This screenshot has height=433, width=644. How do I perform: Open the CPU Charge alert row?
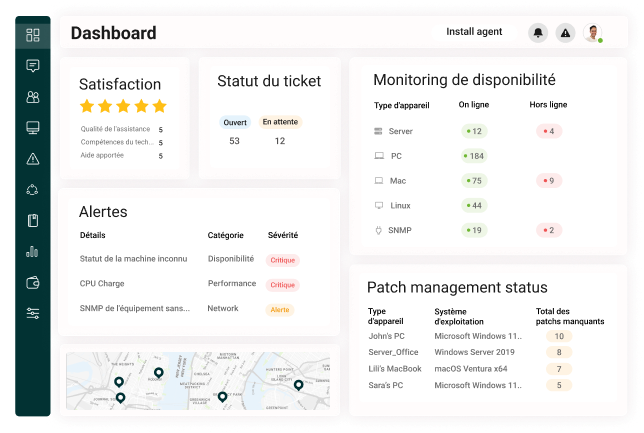[x=189, y=284]
